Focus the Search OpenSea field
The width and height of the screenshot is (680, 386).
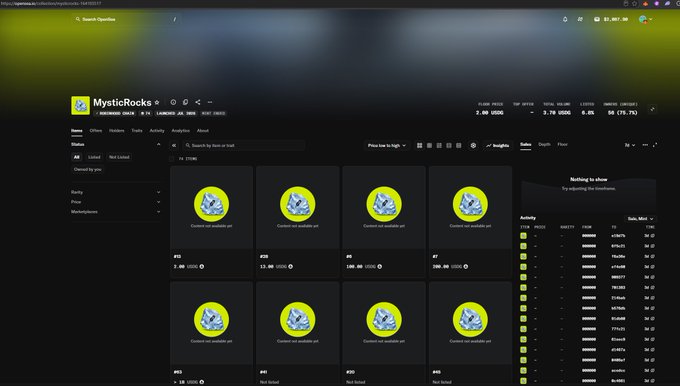126,19
